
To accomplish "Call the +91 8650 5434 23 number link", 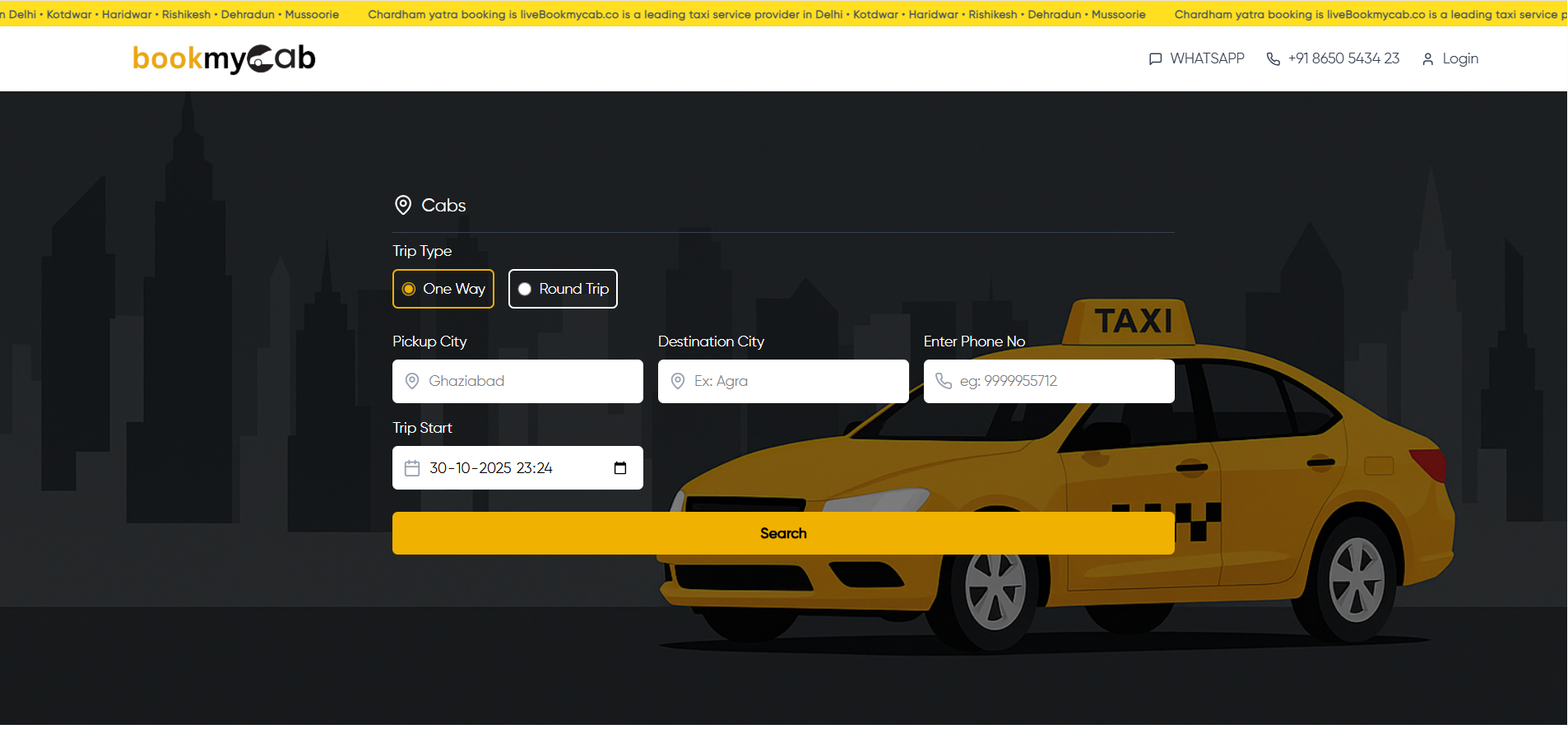I will pyautogui.click(x=1343, y=59).
